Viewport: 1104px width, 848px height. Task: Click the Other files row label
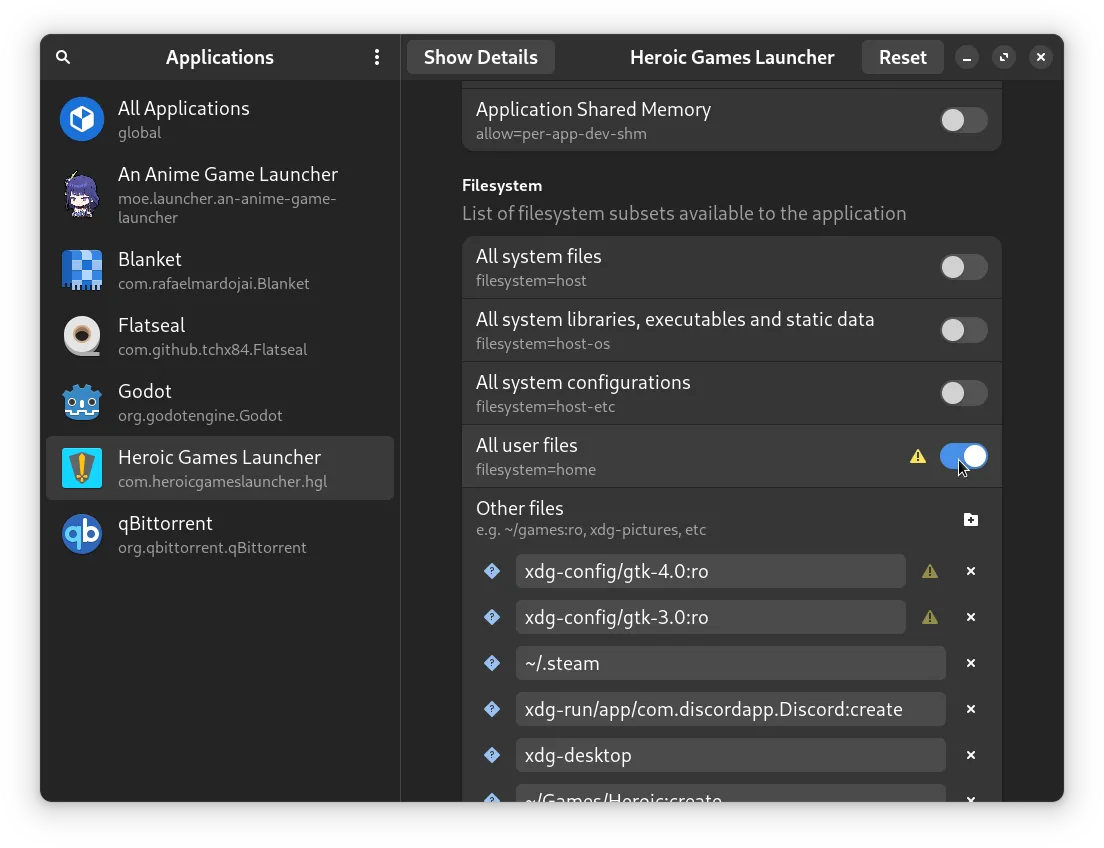coord(520,509)
